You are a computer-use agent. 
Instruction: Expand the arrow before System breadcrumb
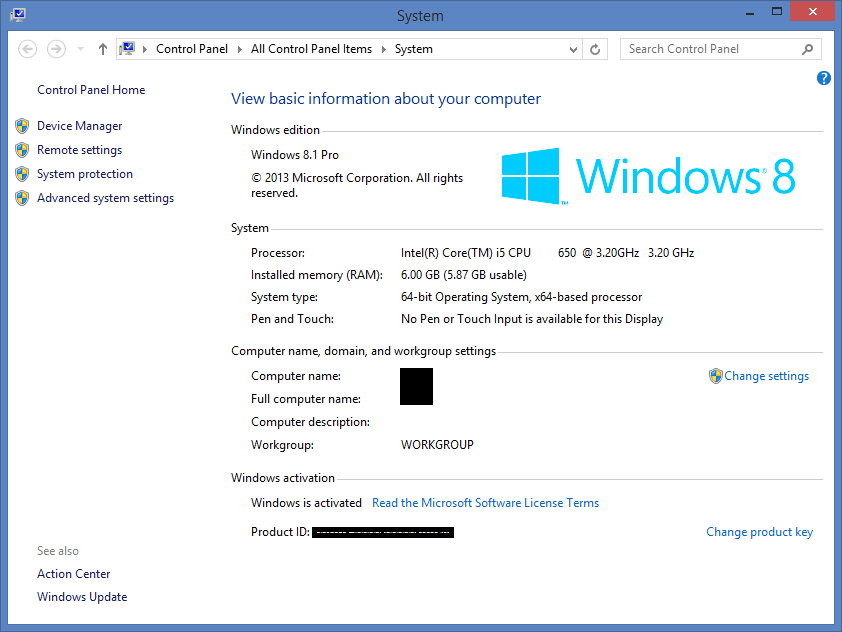(x=383, y=49)
